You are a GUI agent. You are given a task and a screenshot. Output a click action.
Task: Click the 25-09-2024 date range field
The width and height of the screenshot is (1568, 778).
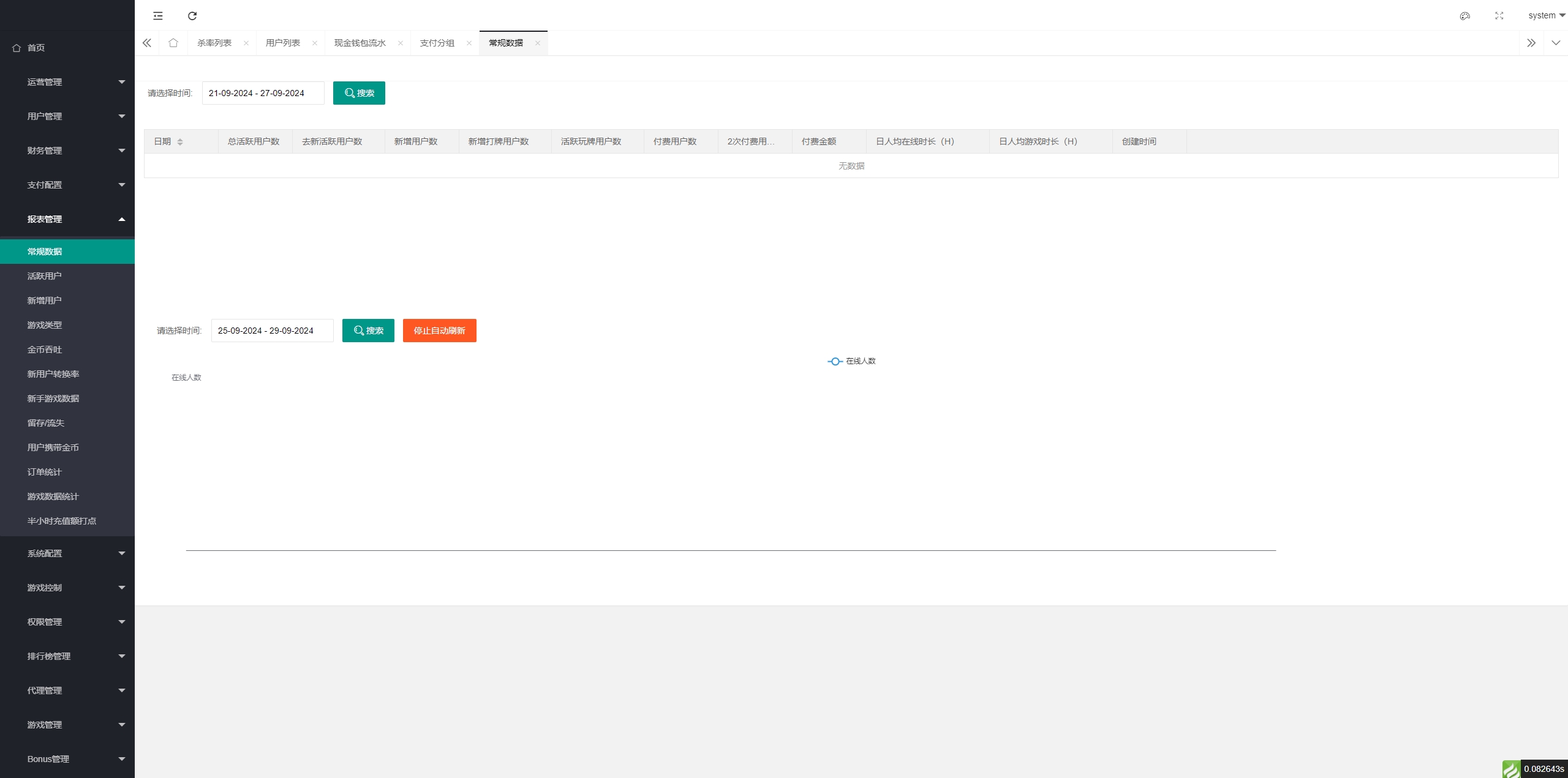point(272,331)
